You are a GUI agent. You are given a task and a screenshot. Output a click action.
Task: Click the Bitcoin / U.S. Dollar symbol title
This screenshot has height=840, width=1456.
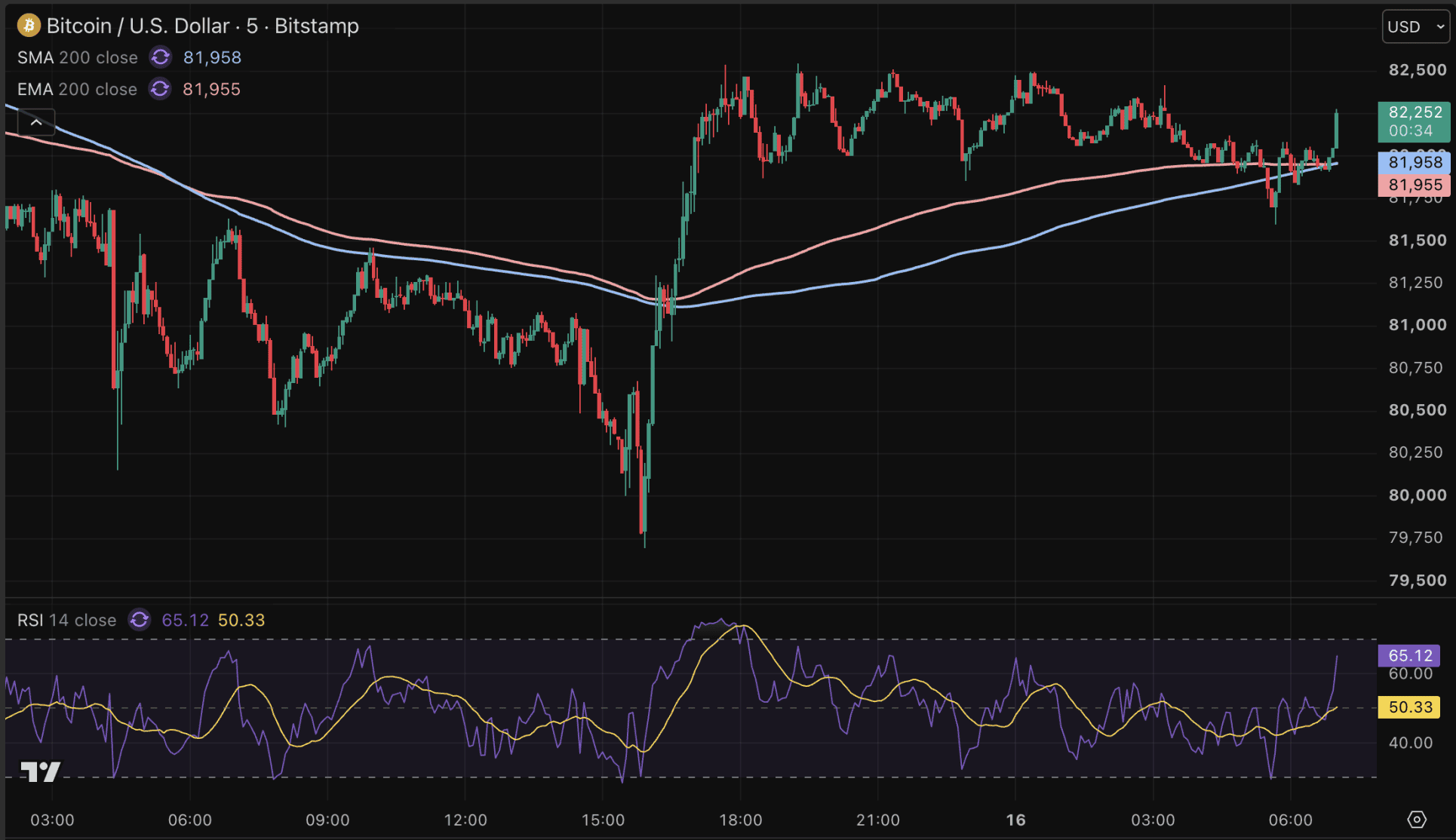[x=203, y=26]
